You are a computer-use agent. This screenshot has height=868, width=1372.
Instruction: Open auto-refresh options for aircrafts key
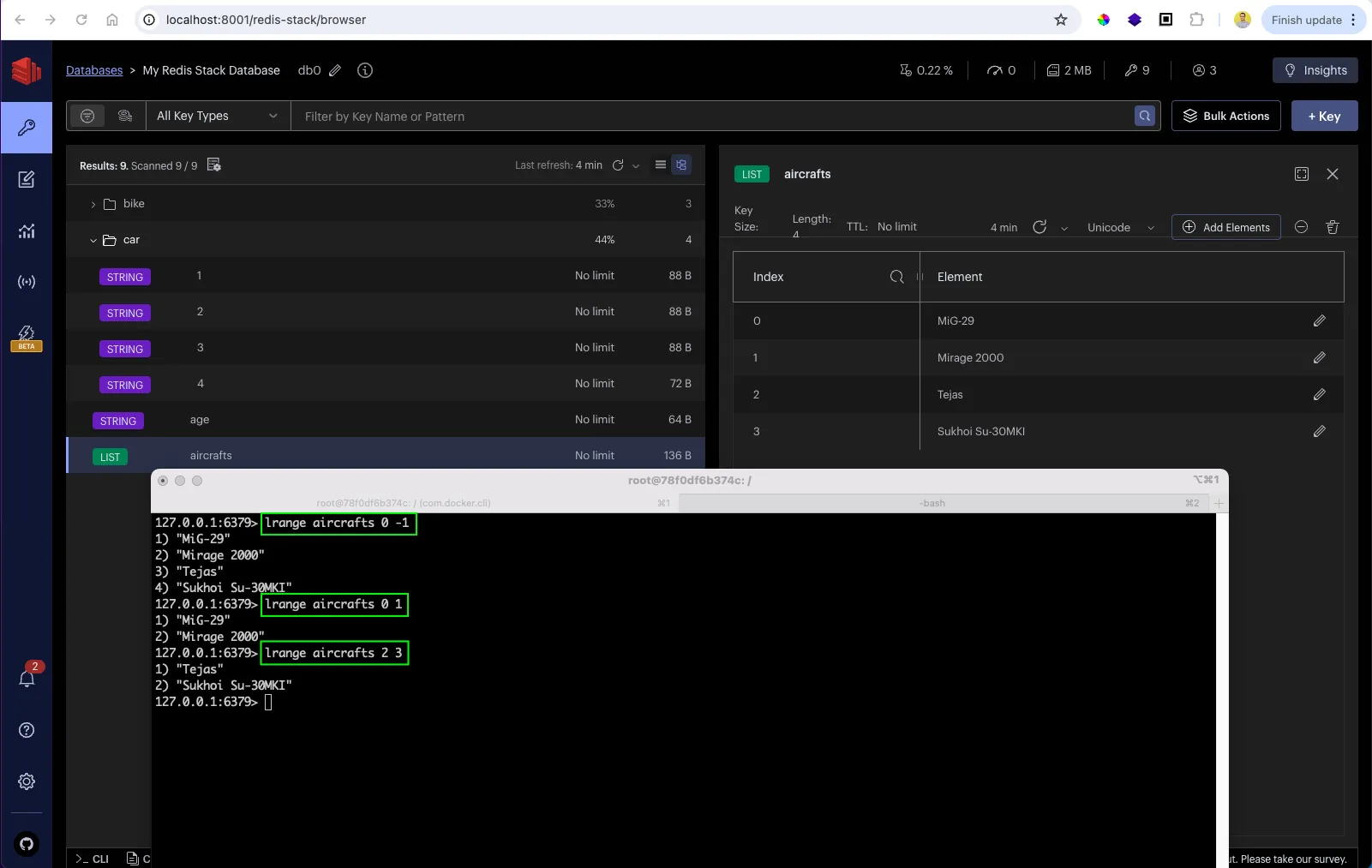click(x=1064, y=228)
